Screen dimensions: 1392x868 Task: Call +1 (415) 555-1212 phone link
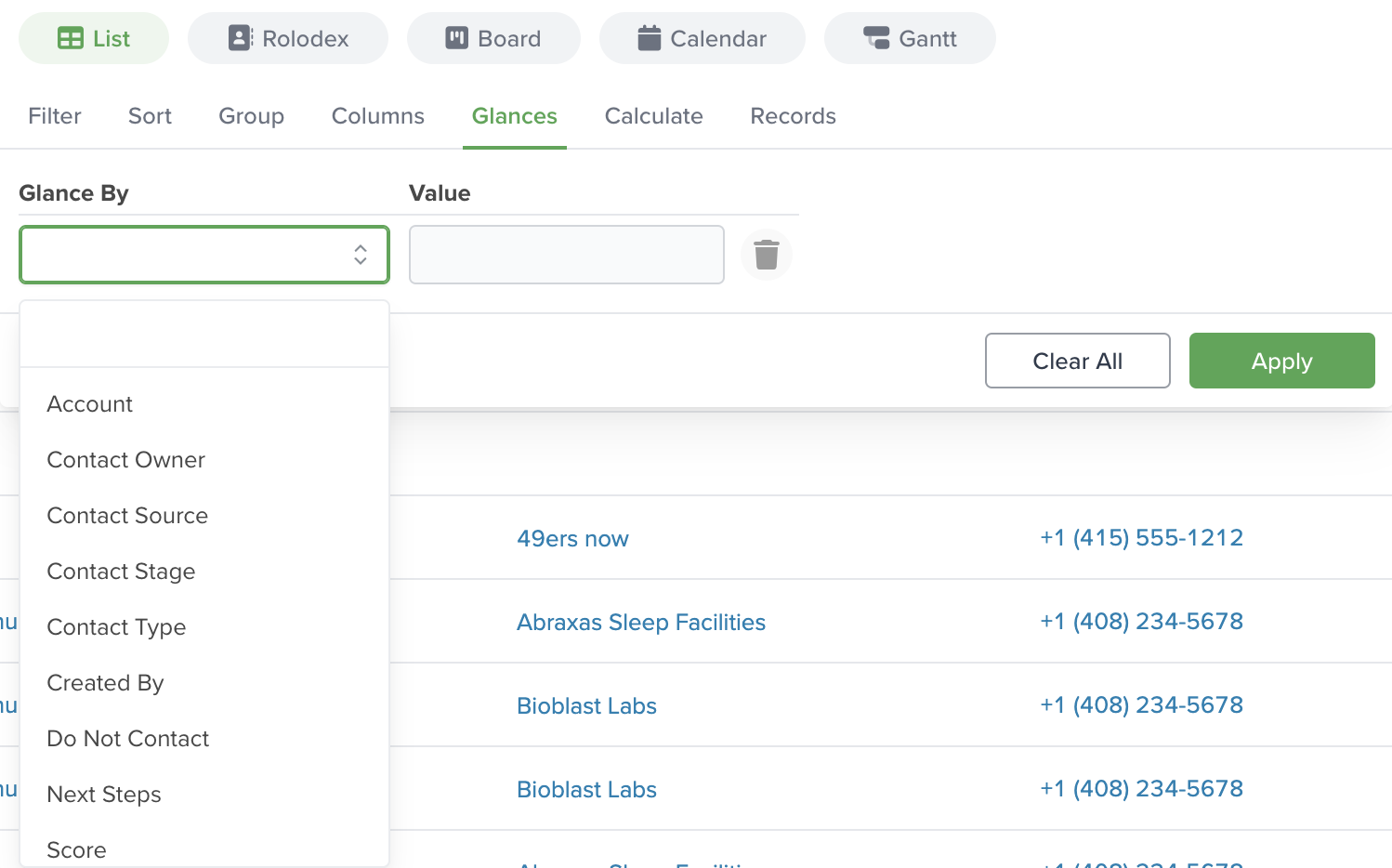coord(1141,538)
